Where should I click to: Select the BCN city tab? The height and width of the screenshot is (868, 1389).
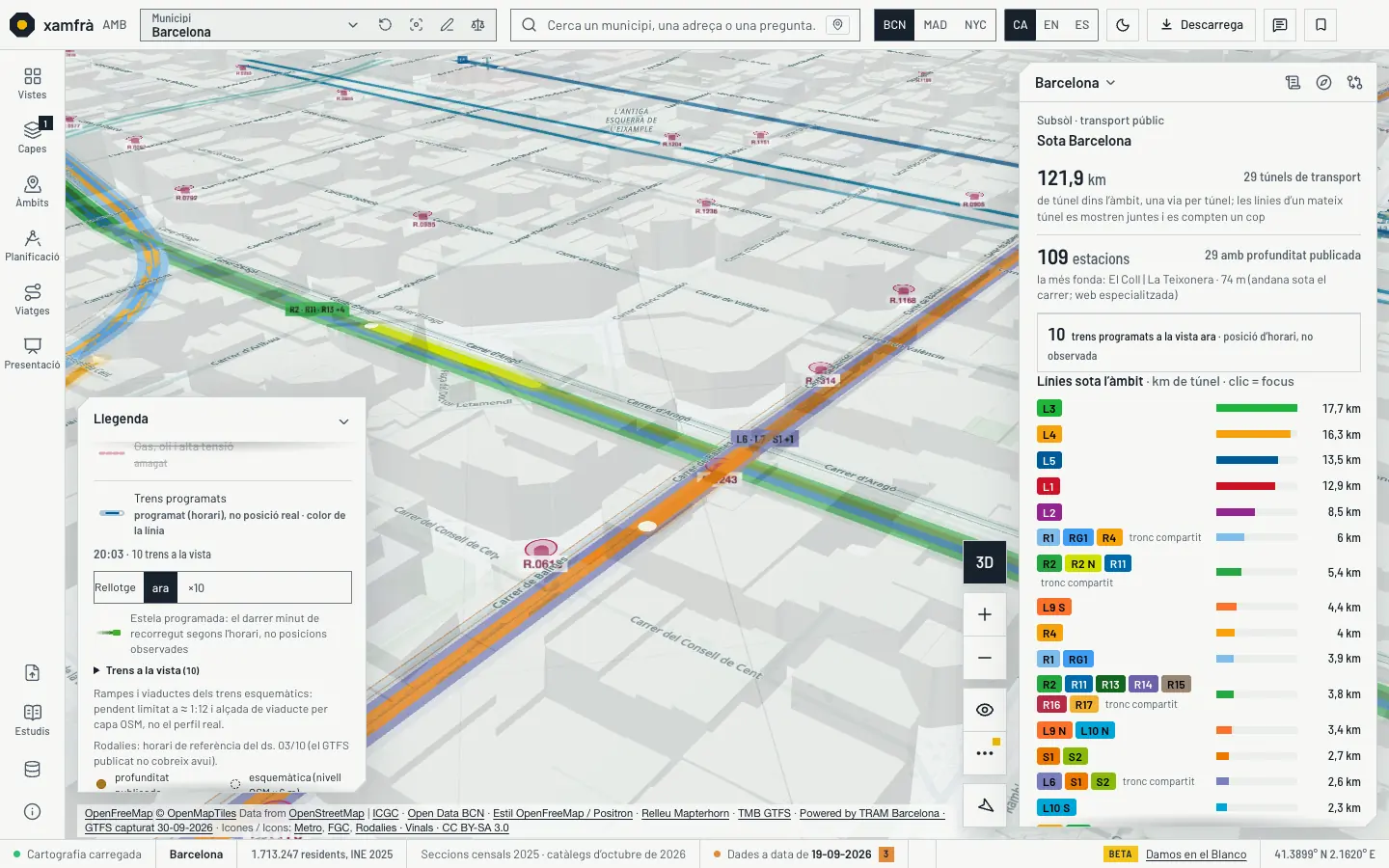(x=894, y=25)
